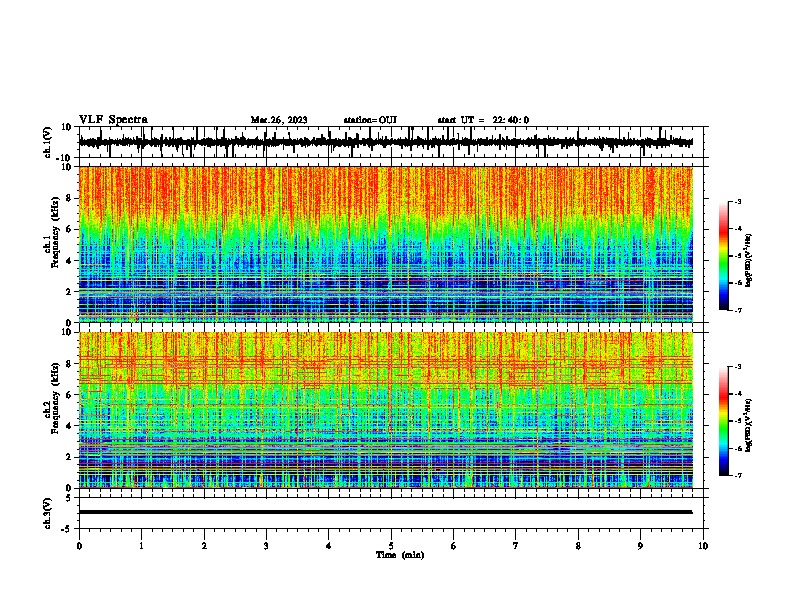Click the "Time (min)" x-axis label
This screenshot has height=612, width=792.
[400, 555]
